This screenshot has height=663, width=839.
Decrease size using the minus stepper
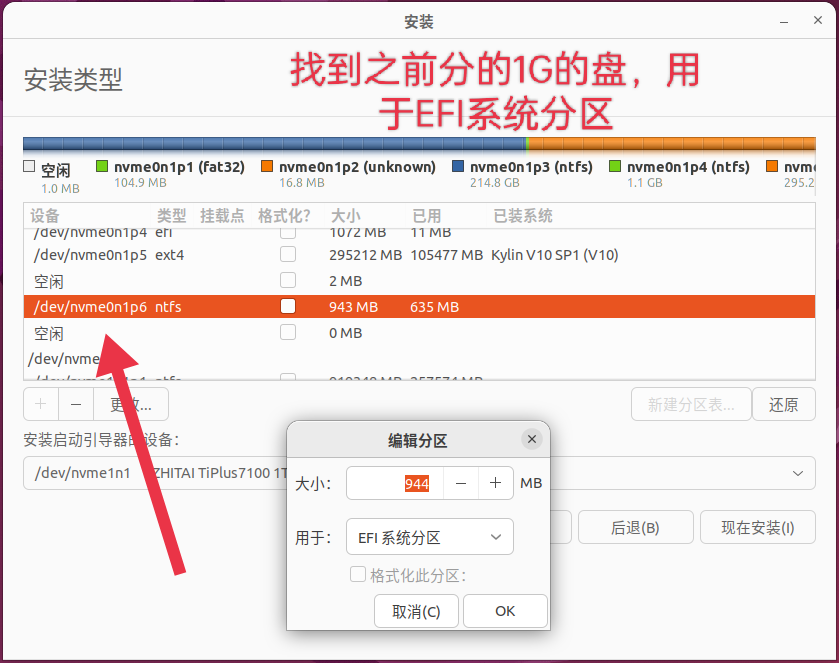coord(460,483)
